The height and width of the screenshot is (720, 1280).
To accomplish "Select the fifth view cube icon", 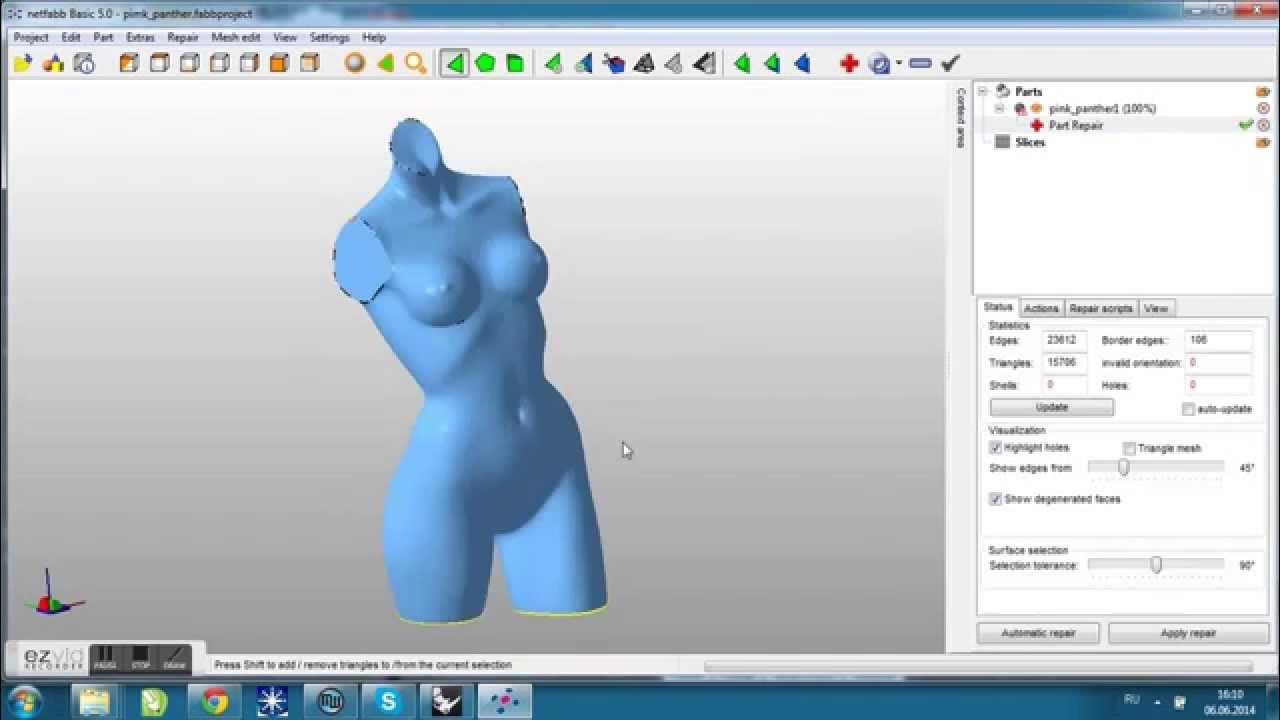I will tap(249, 64).
